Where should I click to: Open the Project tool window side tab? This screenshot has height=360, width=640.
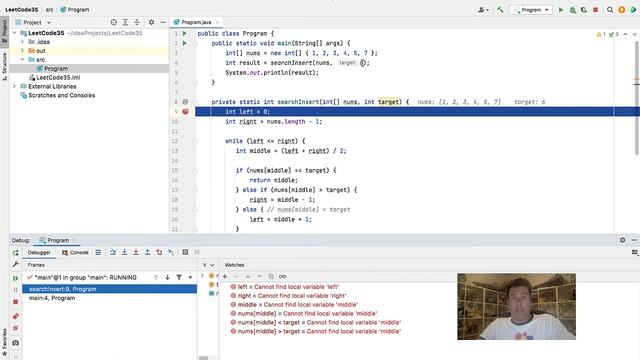(x=4, y=31)
